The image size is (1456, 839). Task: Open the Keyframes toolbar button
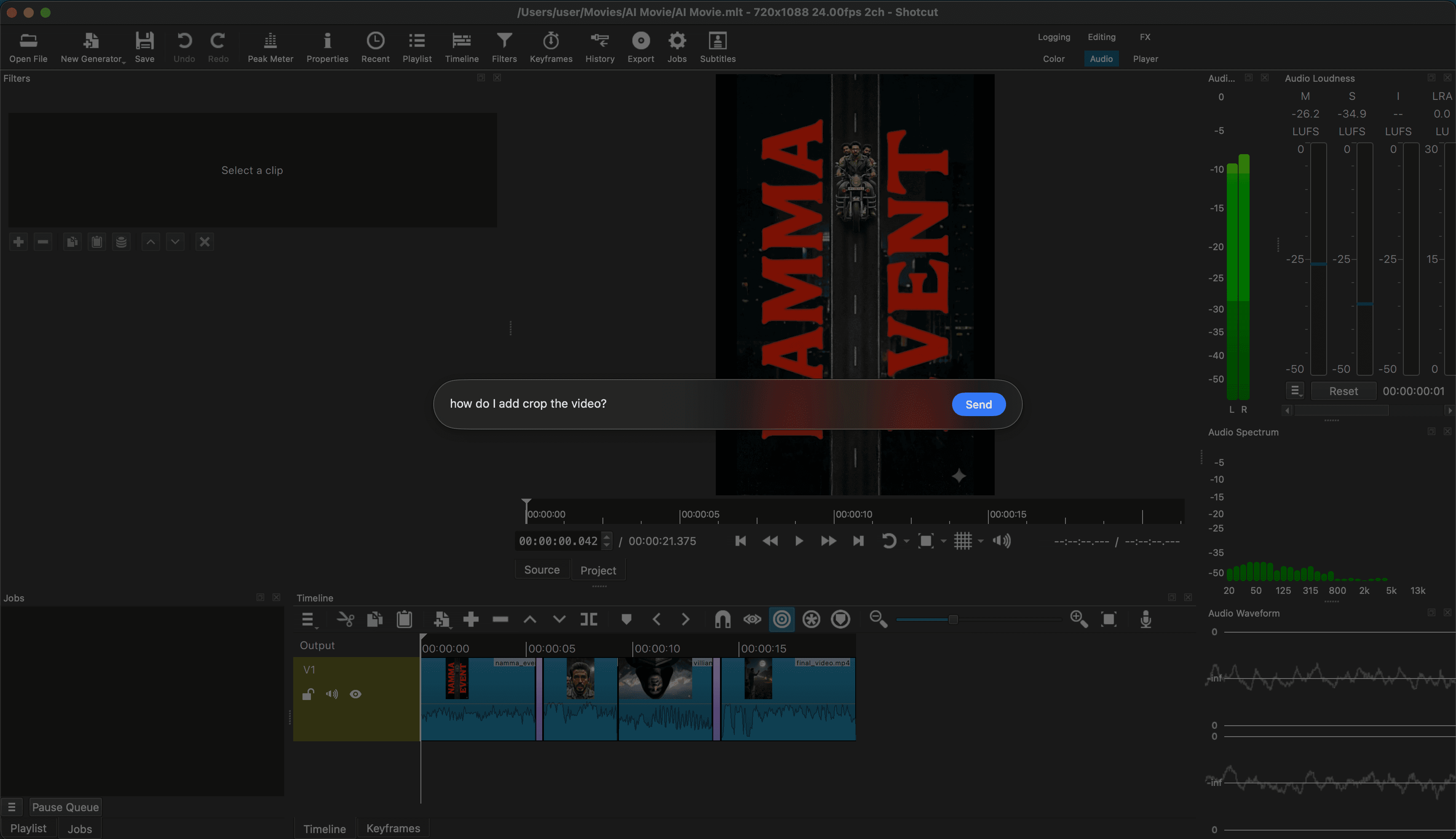551,47
